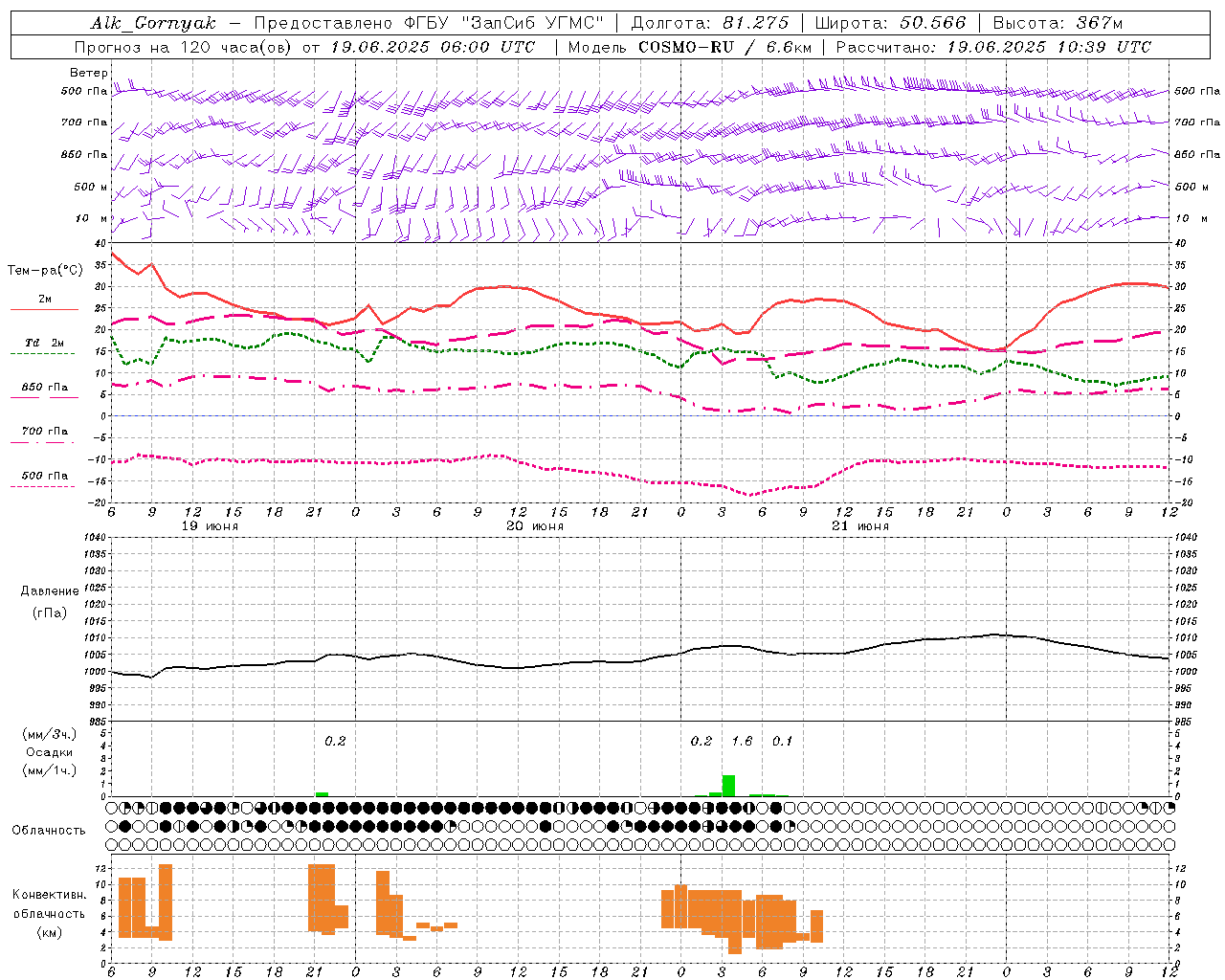Click the Тем-ра(°C) axis label
This screenshot has height=980, width=1225.
click(x=45, y=271)
